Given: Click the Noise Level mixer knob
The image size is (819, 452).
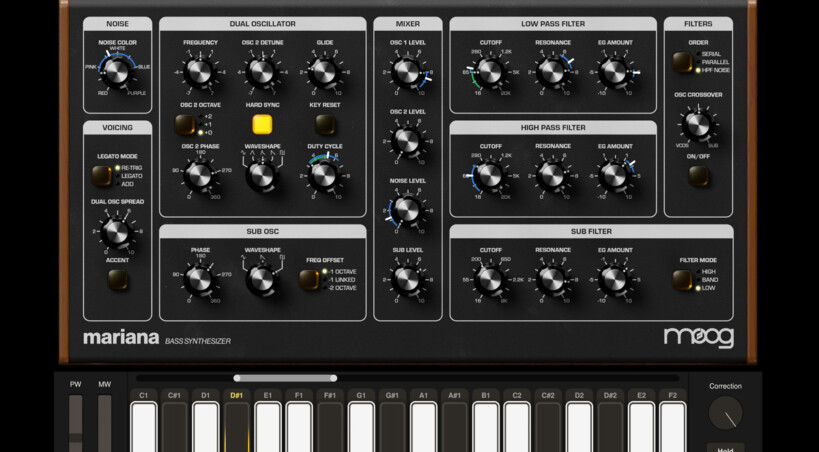Looking at the screenshot, I should point(407,210).
